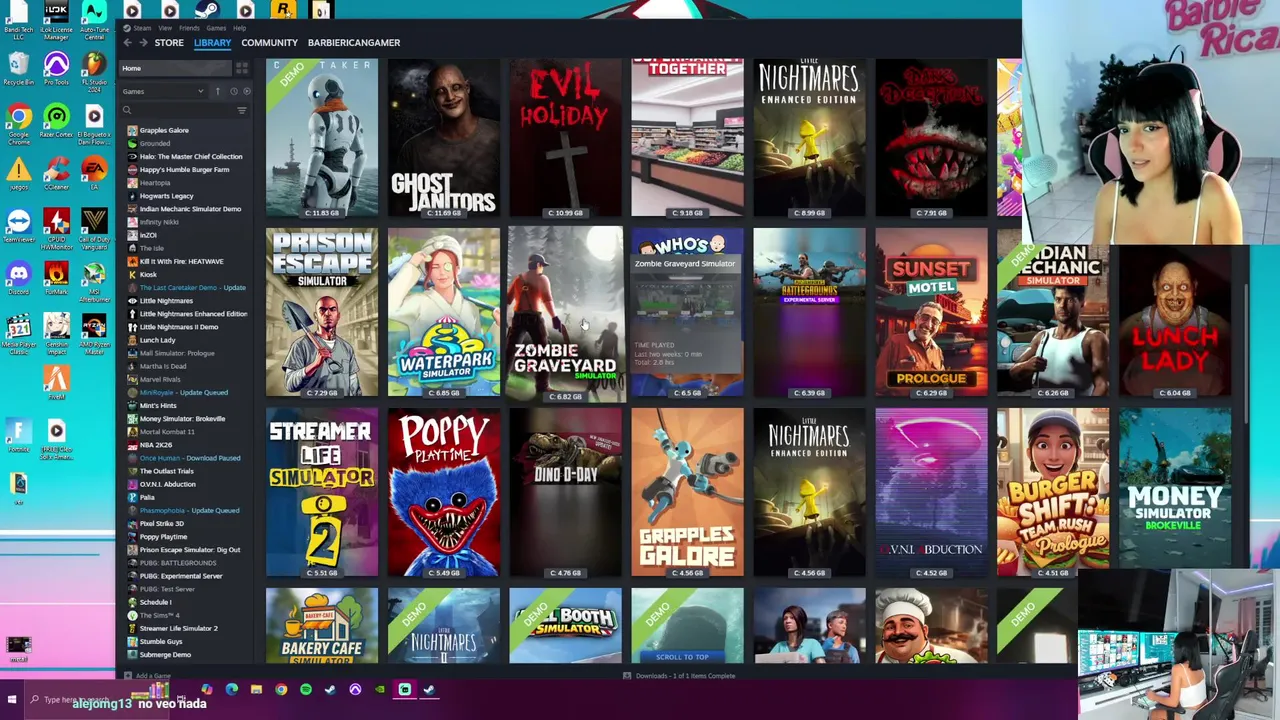Go back with the Steam back arrow
The width and height of the screenshot is (1280, 720).
click(x=127, y=42)
